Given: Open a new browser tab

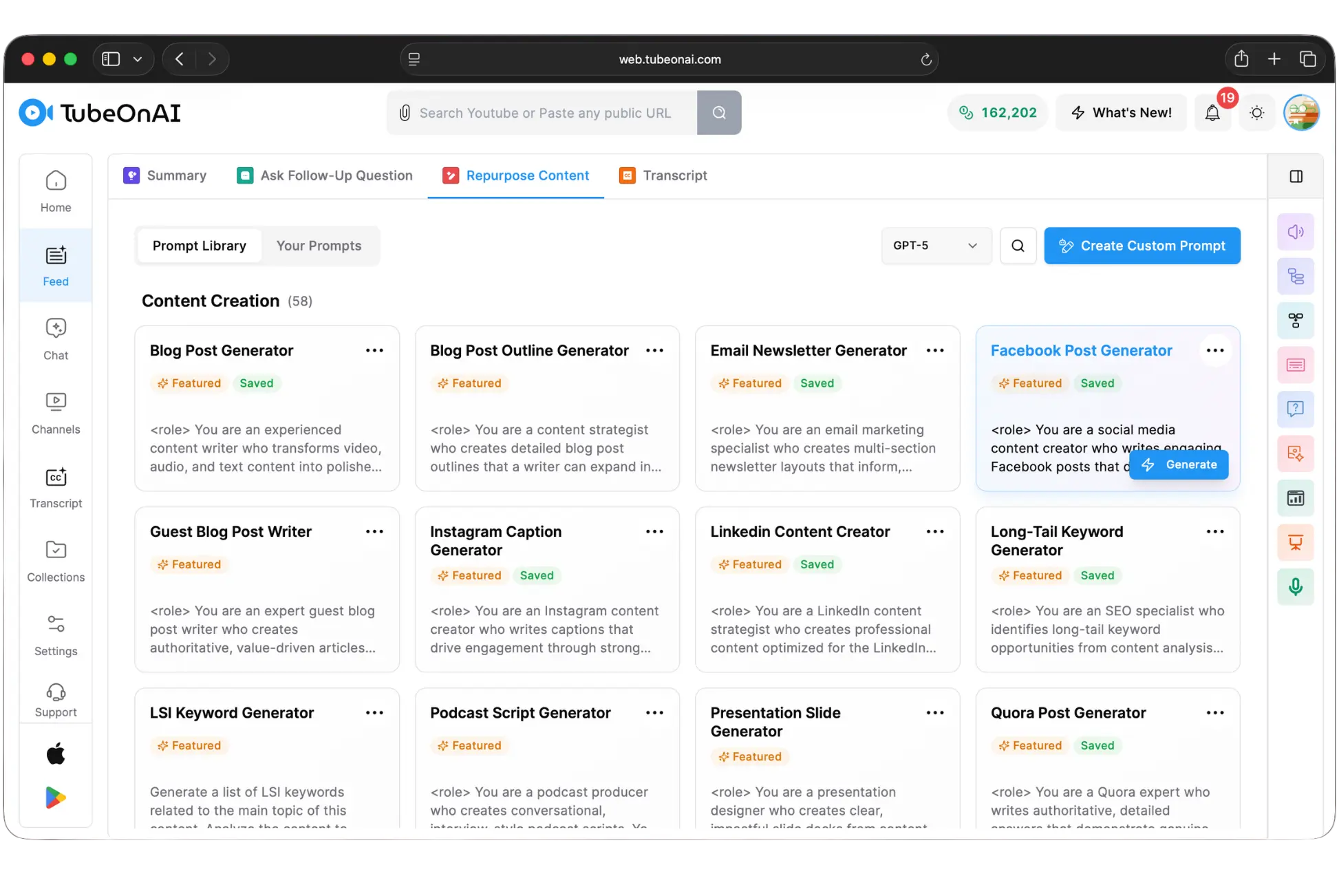Looking at the screenshot, I should (x=1274, y=59).
